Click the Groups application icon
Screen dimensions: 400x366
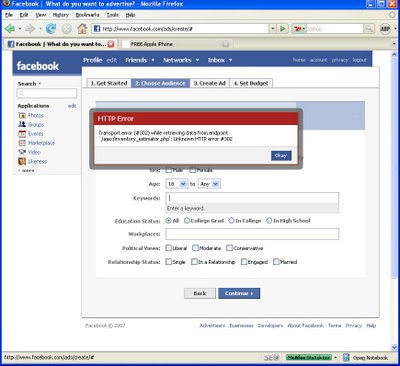(22, 124)
